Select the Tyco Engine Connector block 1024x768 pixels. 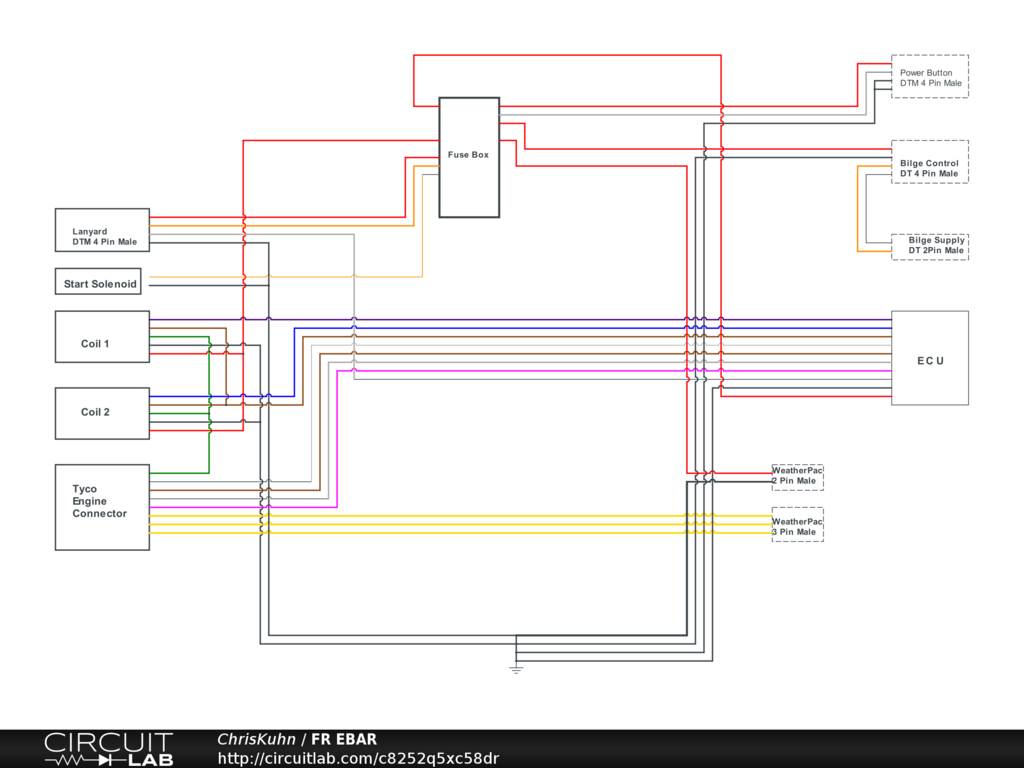coord(102,507)
